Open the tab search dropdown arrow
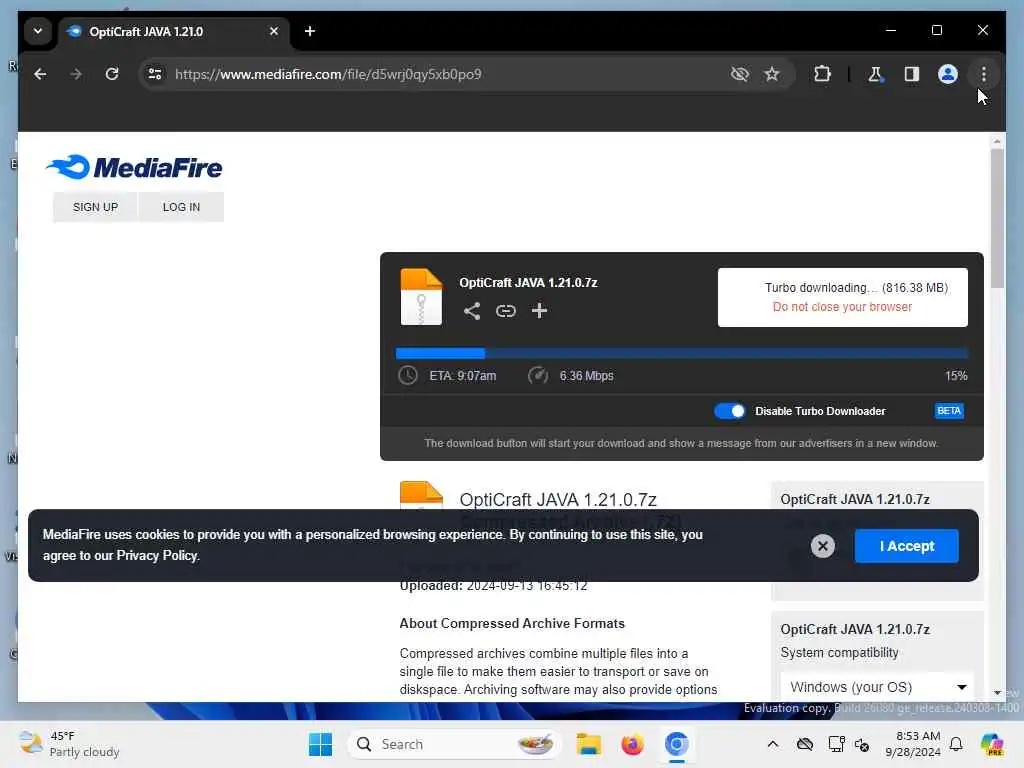This screenshot has width=1024, height=768. pyautogui.click(x=38, y=31)
